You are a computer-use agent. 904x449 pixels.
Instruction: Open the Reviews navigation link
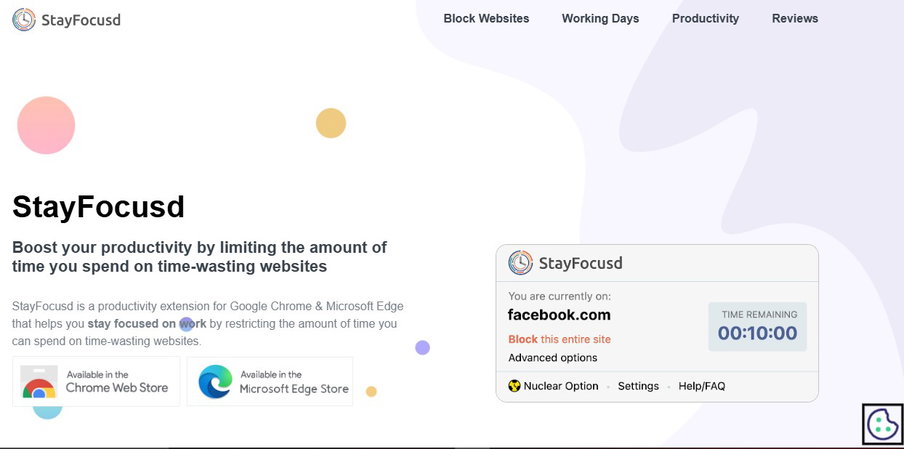(x=794, y=18)
